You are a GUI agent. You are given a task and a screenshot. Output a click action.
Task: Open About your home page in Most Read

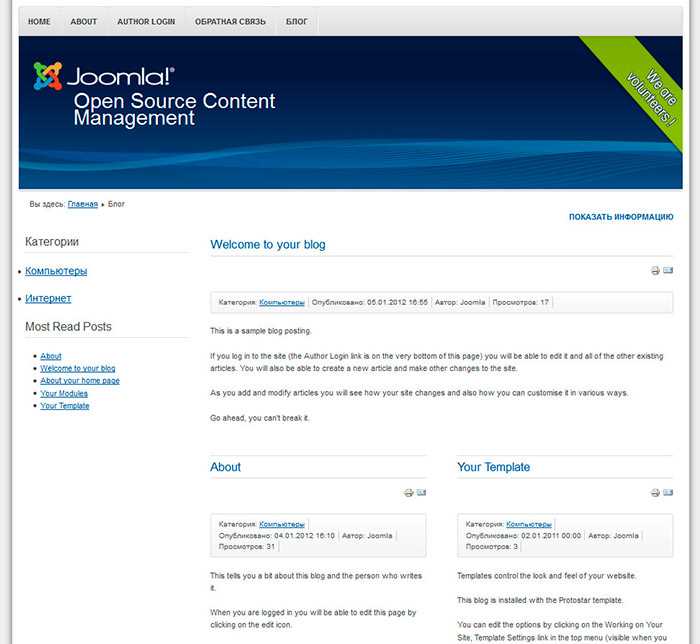tap(80, 381)
